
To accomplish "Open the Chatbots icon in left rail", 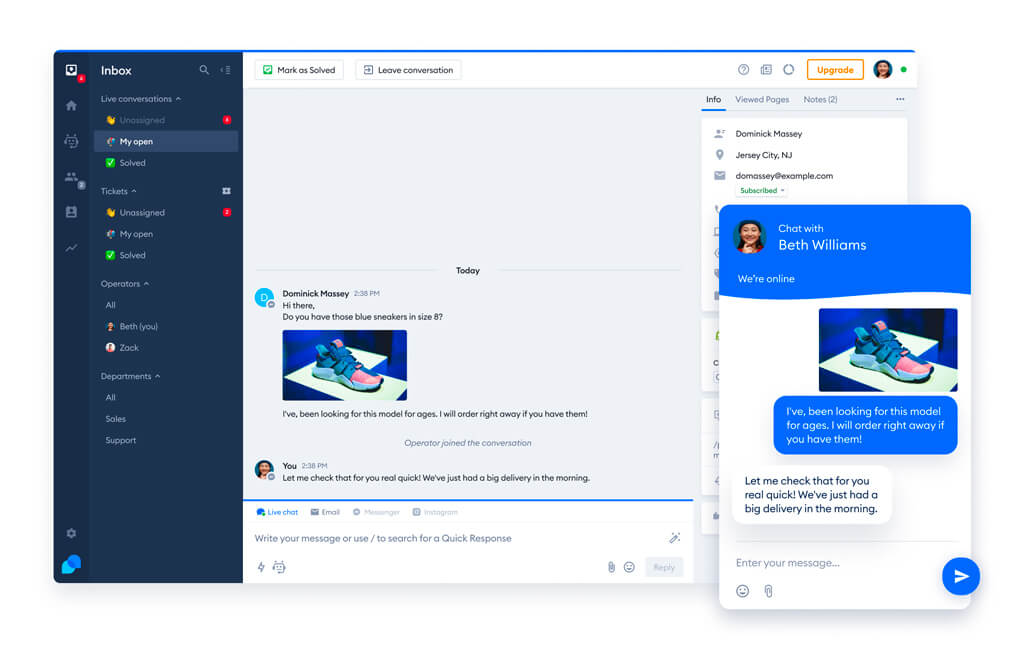I will click(71, 141).
